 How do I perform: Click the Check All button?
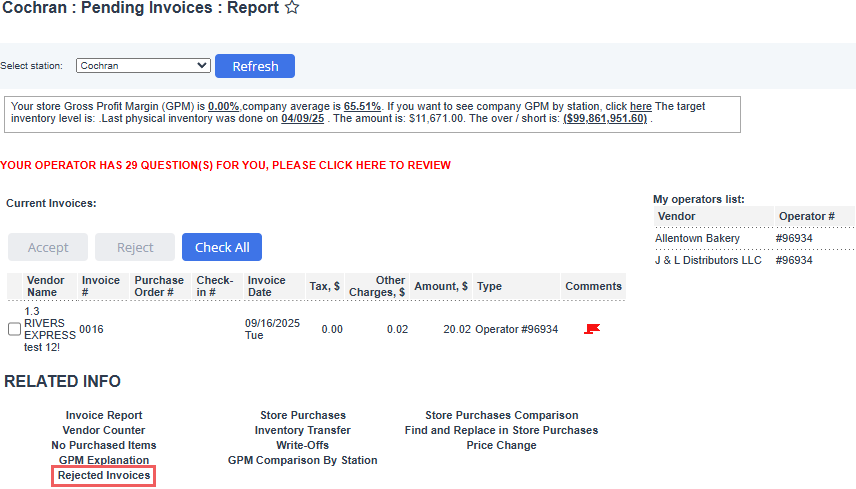click(222, 247)
